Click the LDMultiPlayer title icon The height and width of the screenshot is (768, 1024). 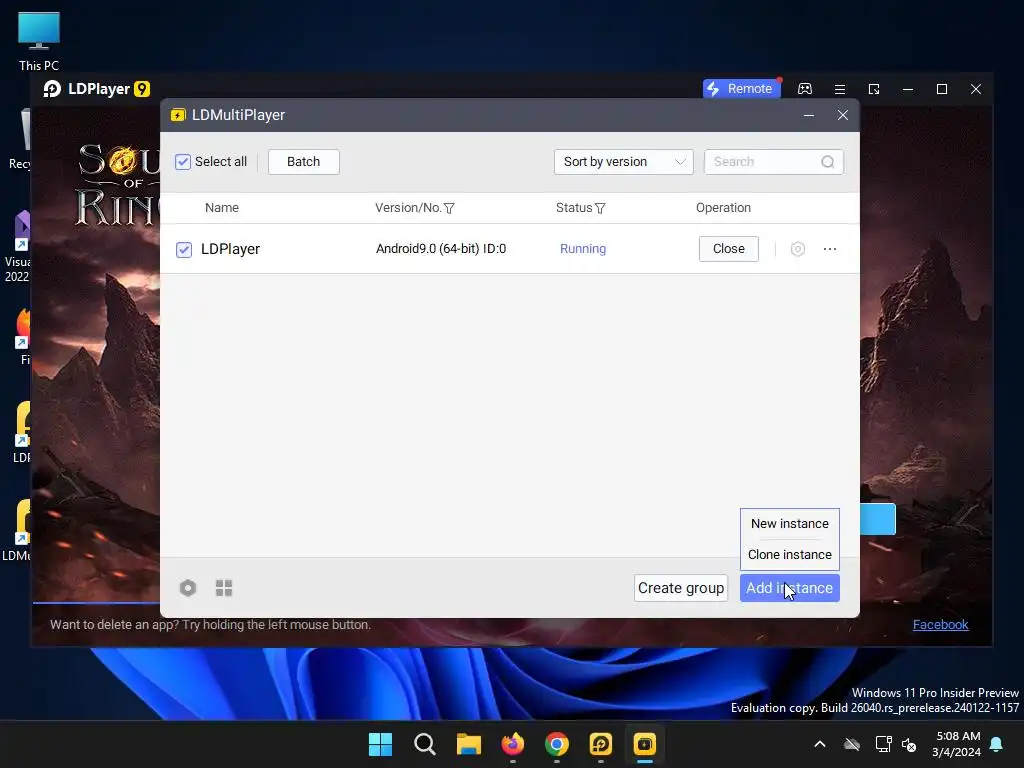tap(178, 115)
